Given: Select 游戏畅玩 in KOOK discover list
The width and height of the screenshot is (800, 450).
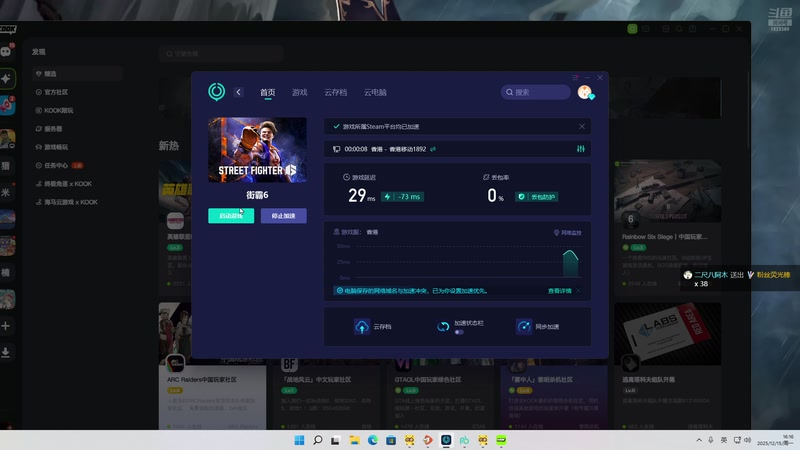Looking at the screenshot, I should click(78, 147).
